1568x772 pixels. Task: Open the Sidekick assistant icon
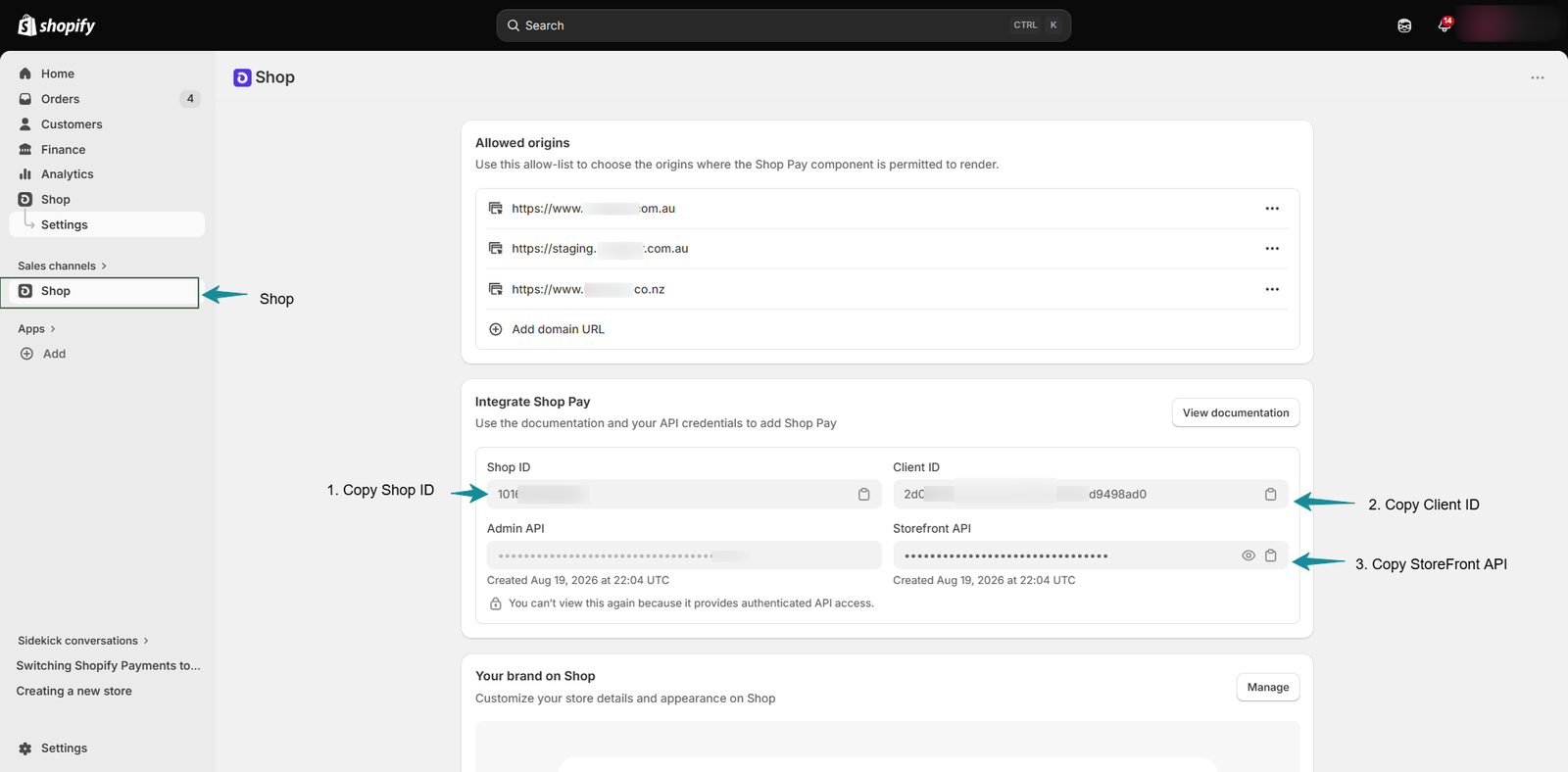pos(1404,25)
